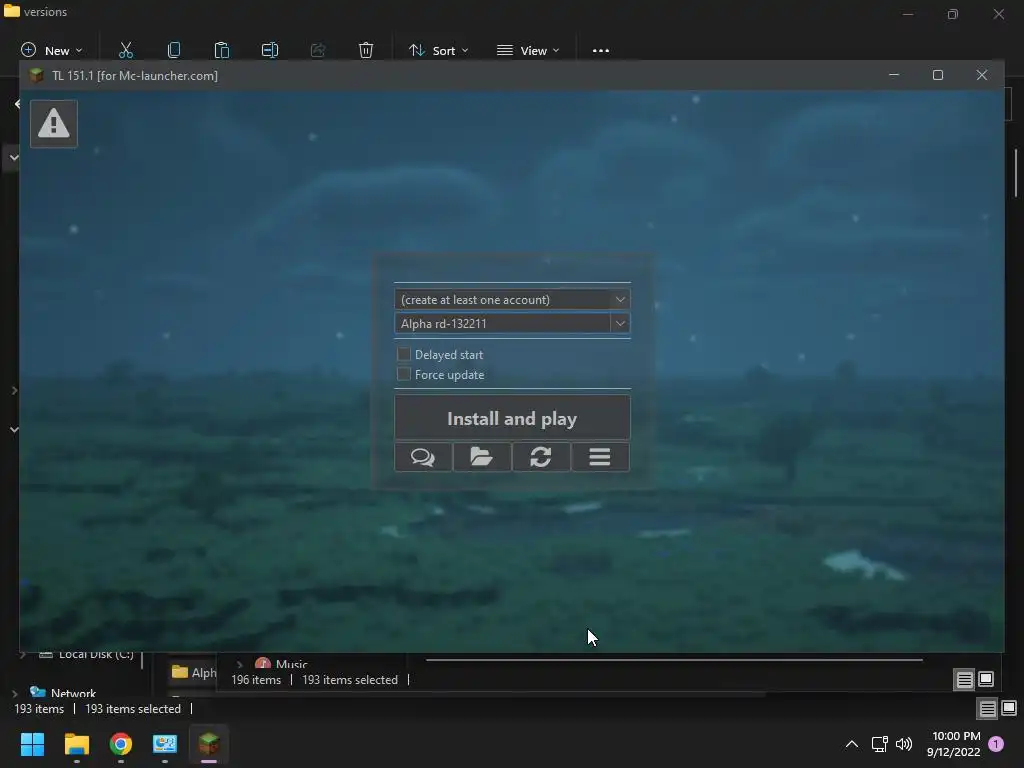Click the Minecraft launcher taskbar icon

click(x=209, y=744)
